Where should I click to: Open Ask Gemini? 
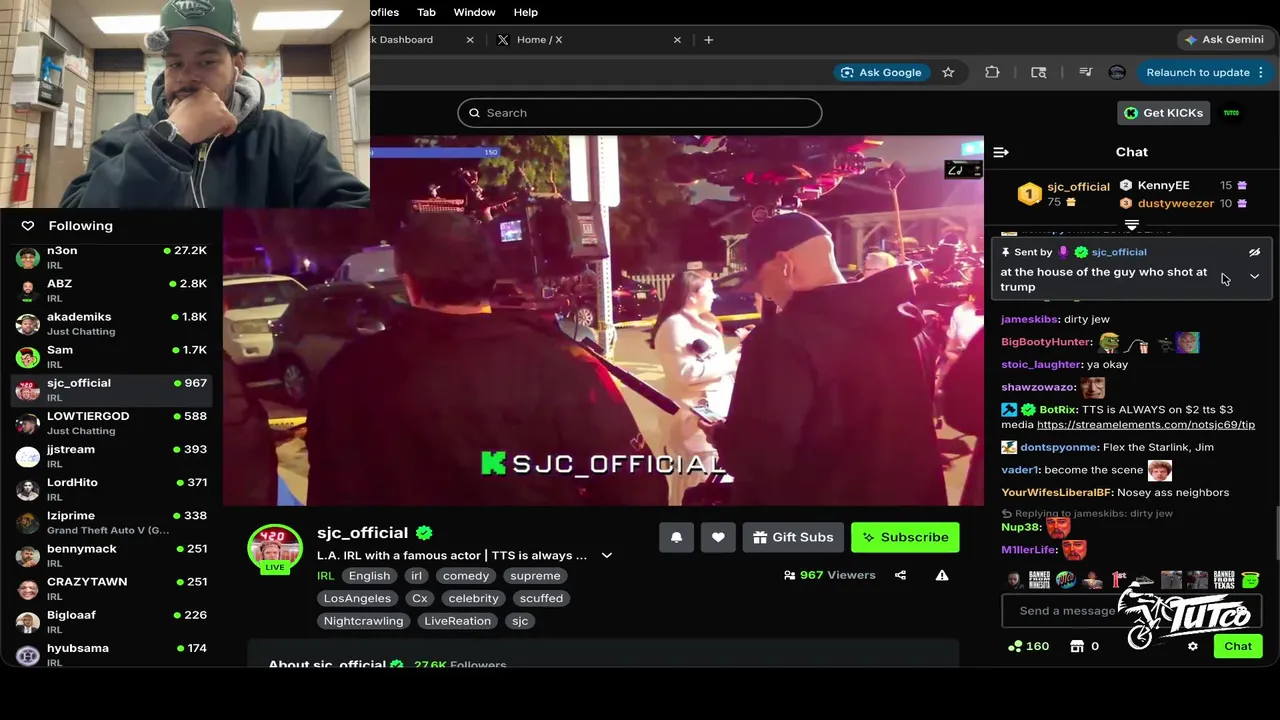[1224, 39]
